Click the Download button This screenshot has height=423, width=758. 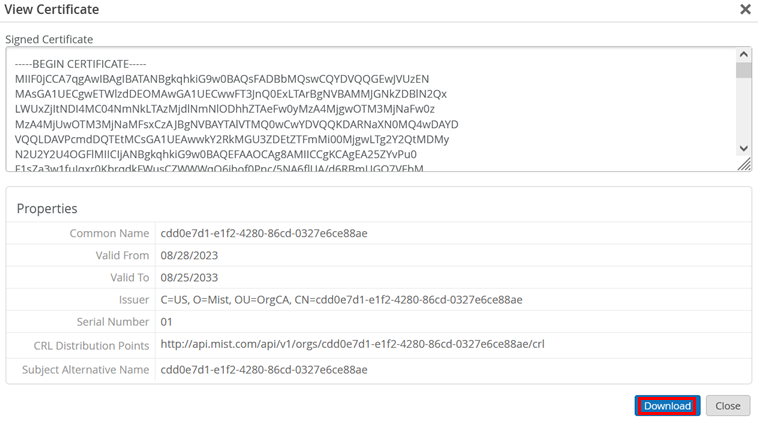tap(667, 406)
